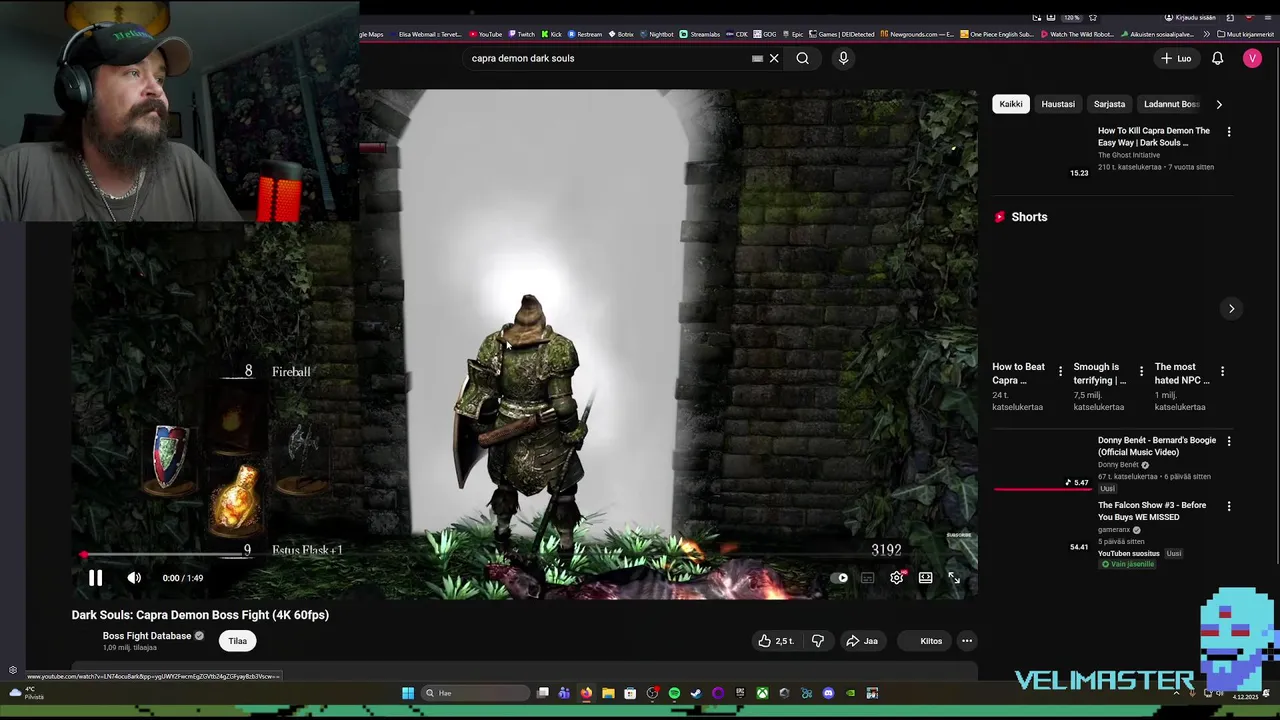Open Task View on the taskbar

(x=543, y=693)
